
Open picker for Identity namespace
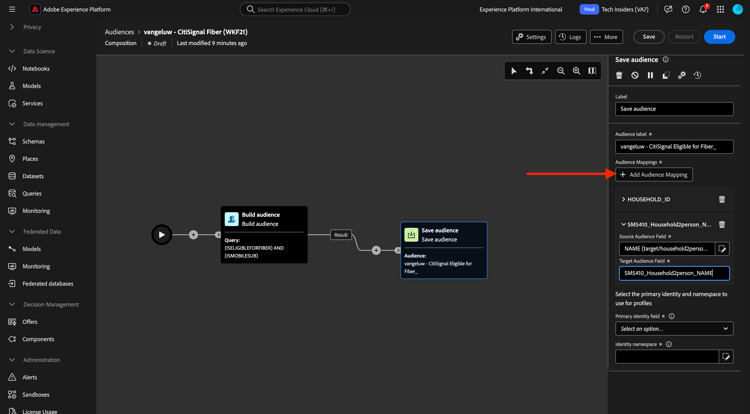pos(726,357)
